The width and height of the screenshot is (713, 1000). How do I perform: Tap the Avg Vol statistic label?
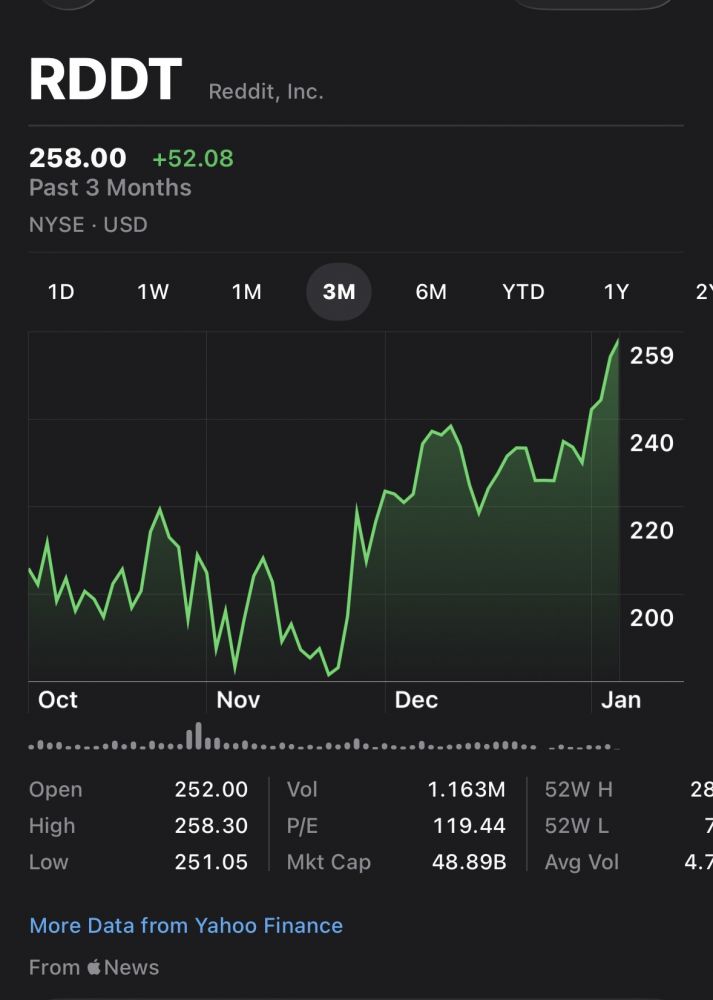coord(582,862)
